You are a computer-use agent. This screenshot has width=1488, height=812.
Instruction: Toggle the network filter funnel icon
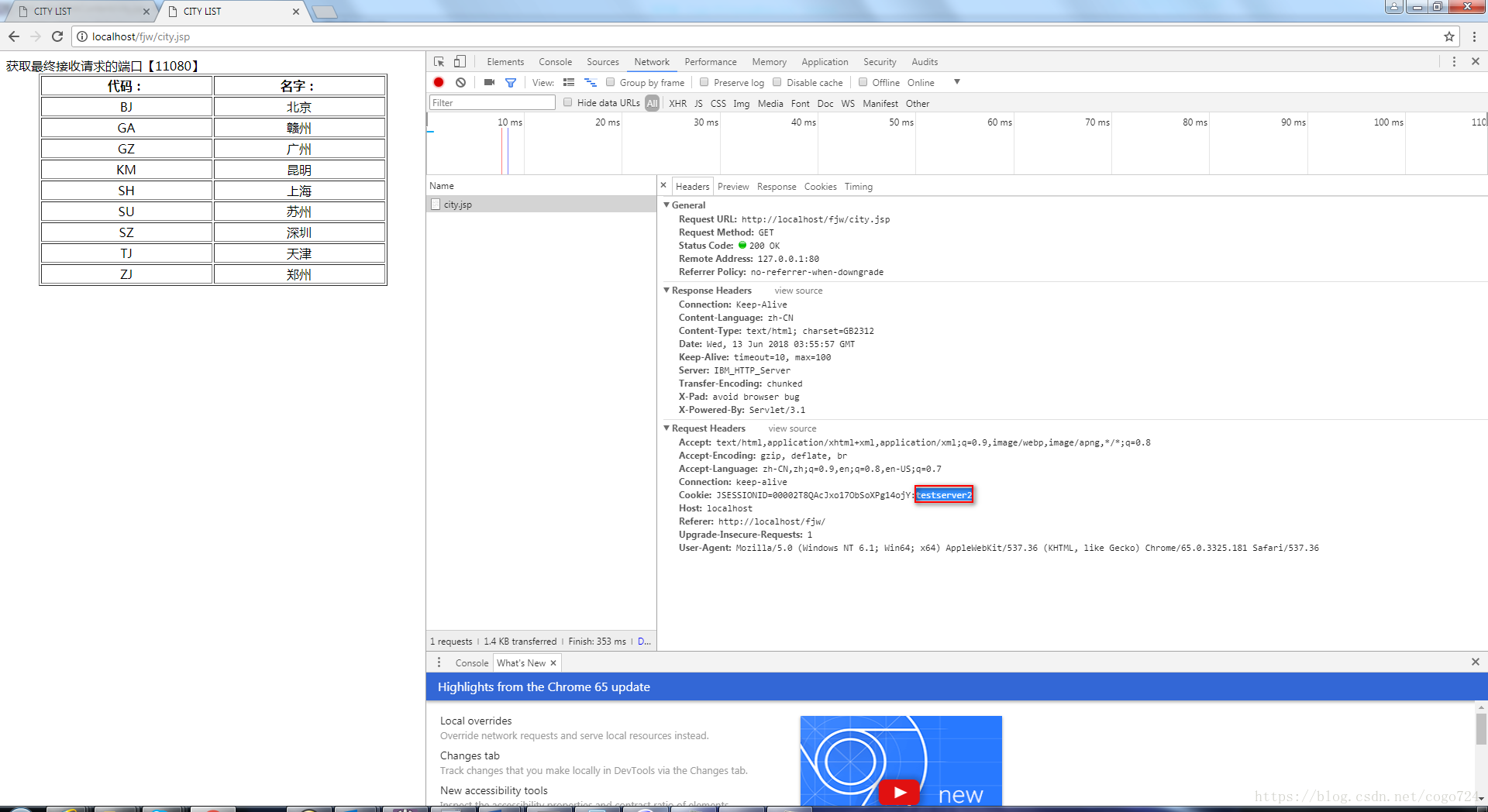pos(511,82)
